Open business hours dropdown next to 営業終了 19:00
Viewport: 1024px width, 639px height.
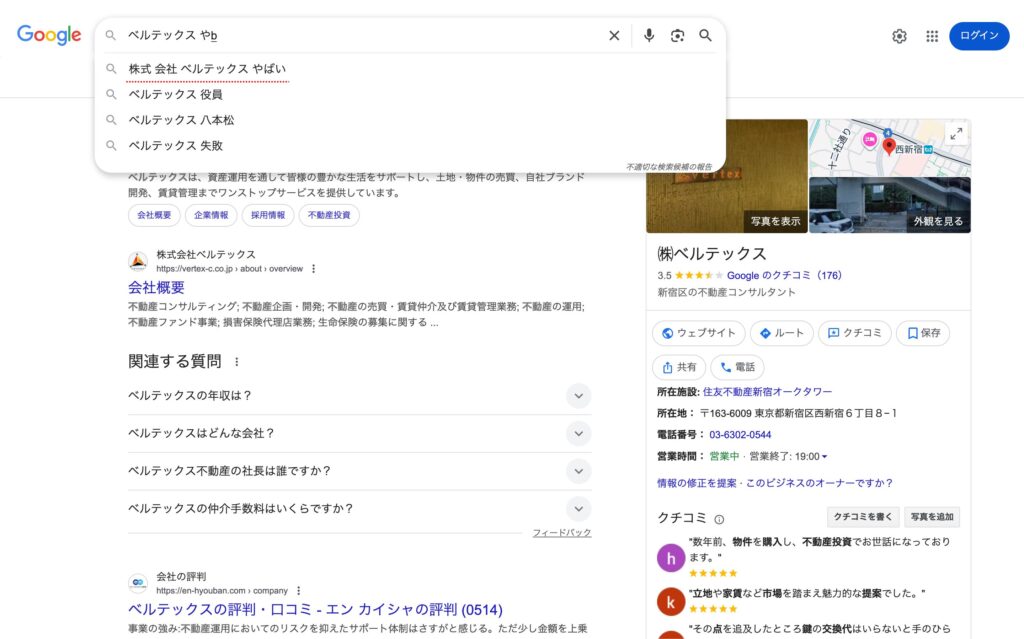coord(824,457)
